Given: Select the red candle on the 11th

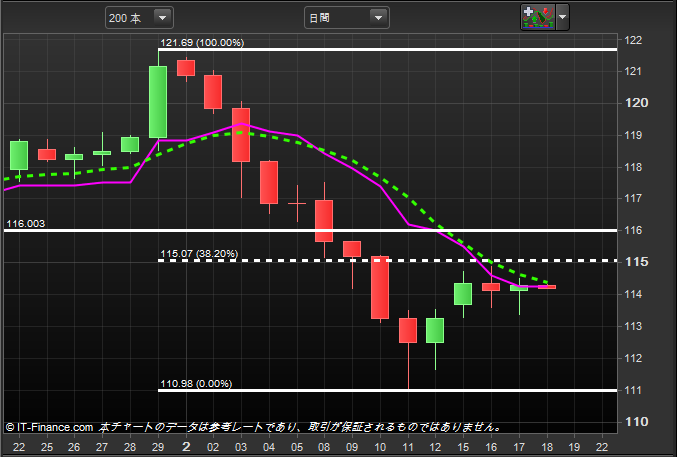Looking at the screenshot, I should click(408, 330).
